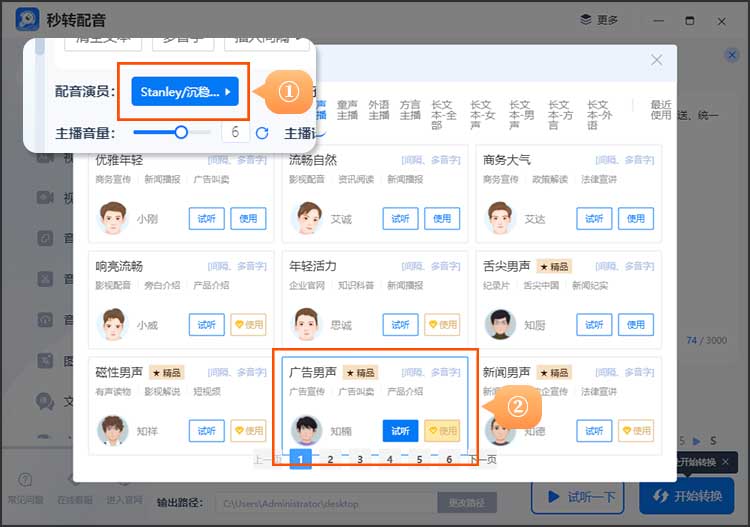Screen dimensions: 750x527
Task: Click the 试听一下 preview button
Action: point(577,497)
